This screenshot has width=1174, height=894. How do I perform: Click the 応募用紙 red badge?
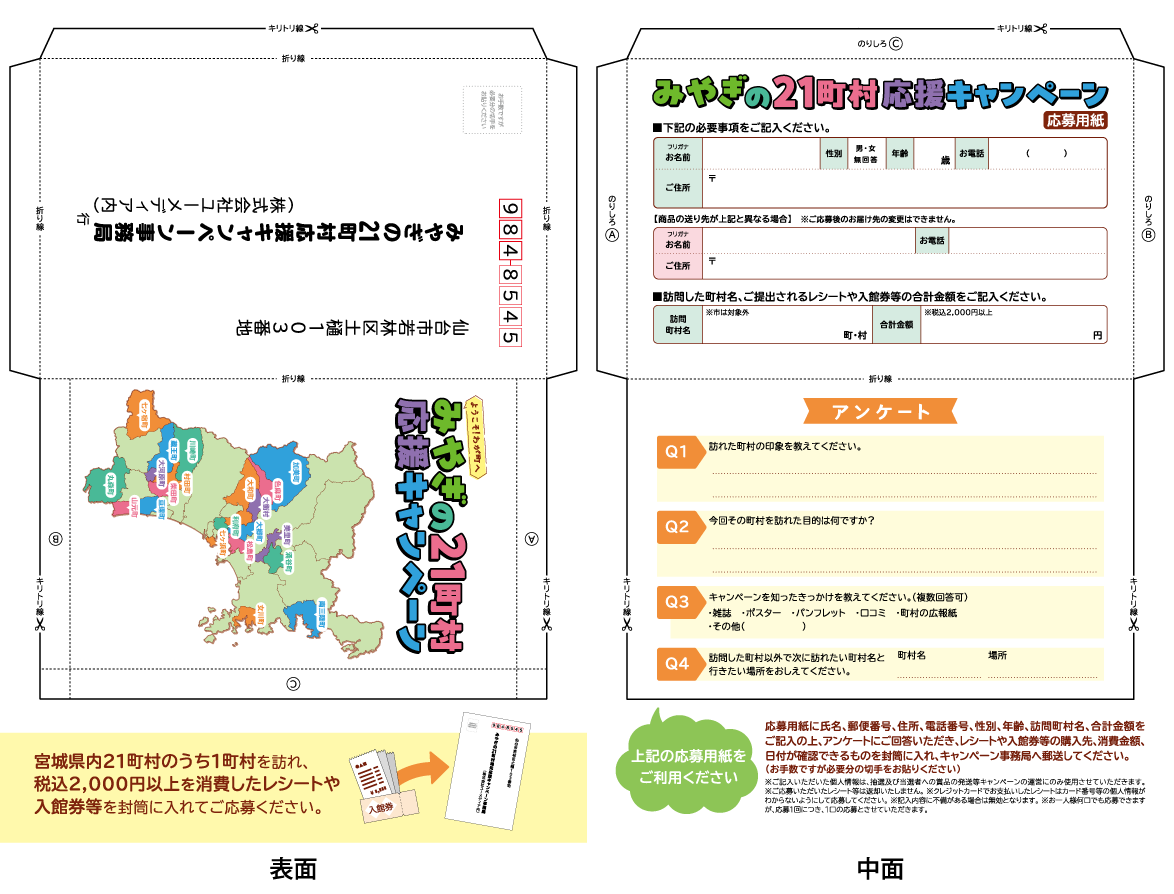(x=1075, y=120)
